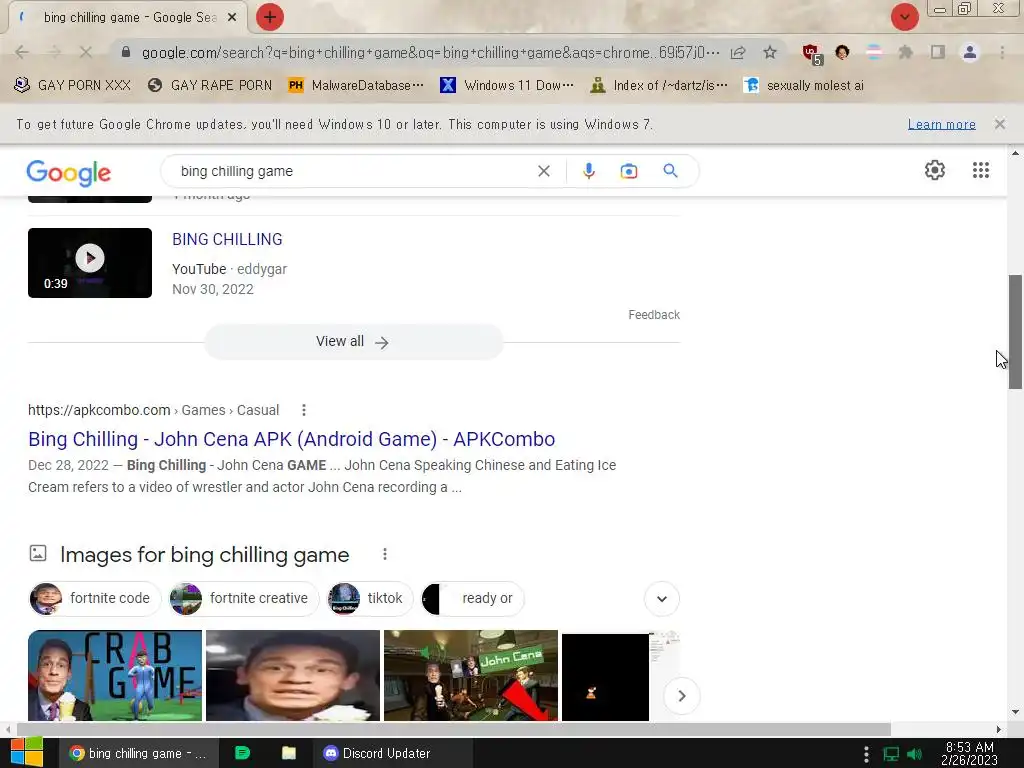The image size is (1024, 768).
Task: Open the 'Windows 11 Dow…' bookmark
Action: pyautogui.click(x=507, y=85)
